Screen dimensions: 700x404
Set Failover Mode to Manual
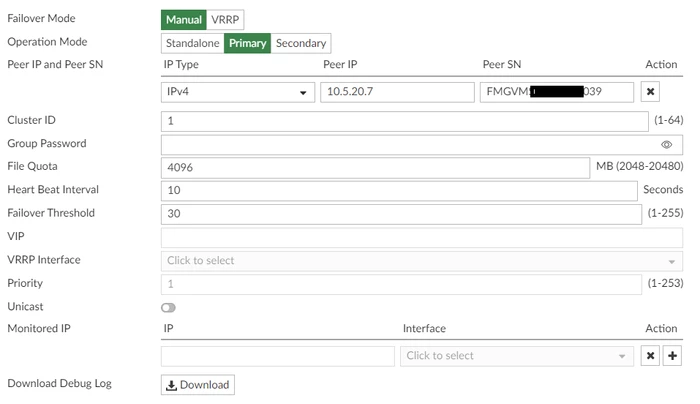coord(184,20)
